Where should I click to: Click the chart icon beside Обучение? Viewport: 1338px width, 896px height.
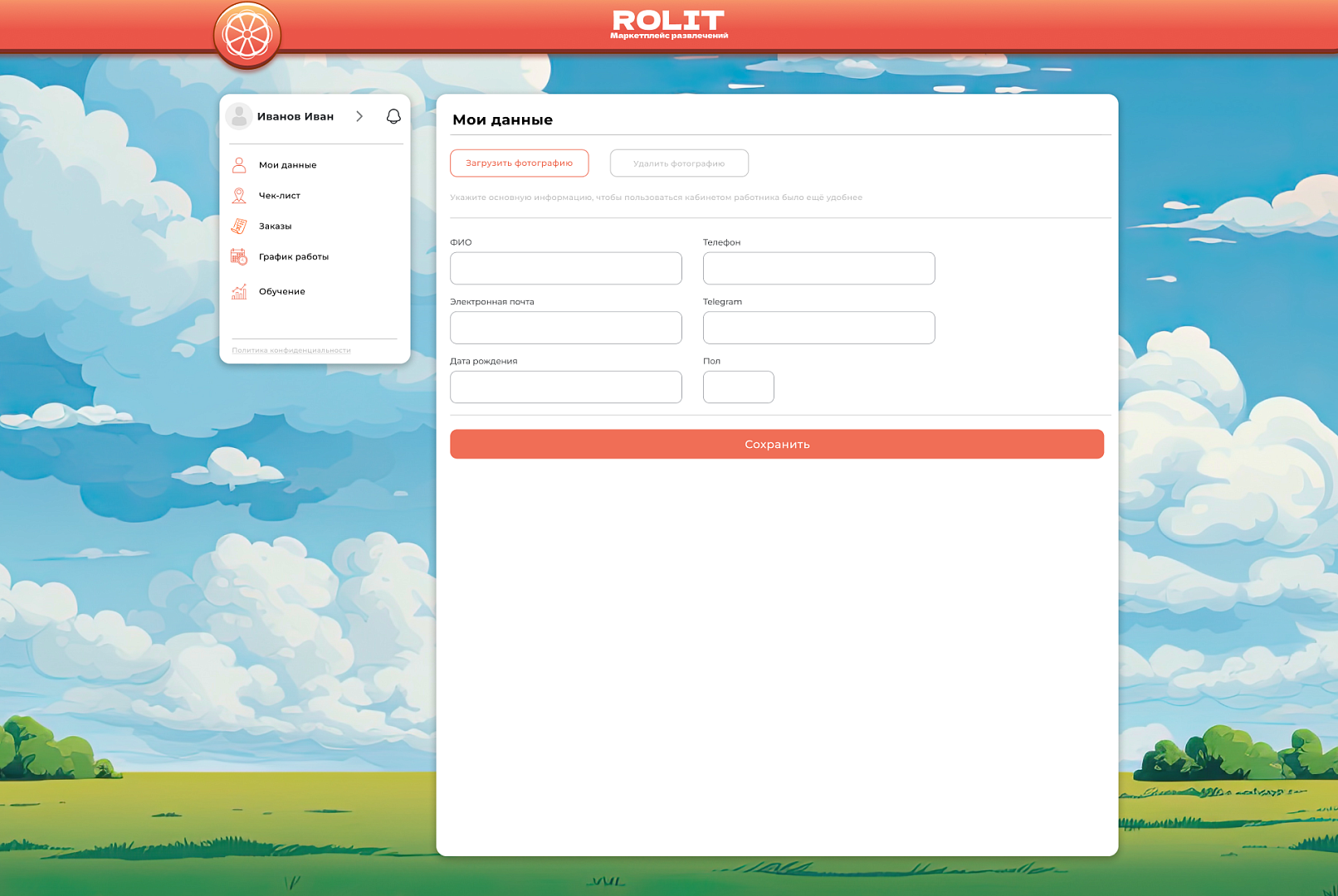click(x=239, y=291)
